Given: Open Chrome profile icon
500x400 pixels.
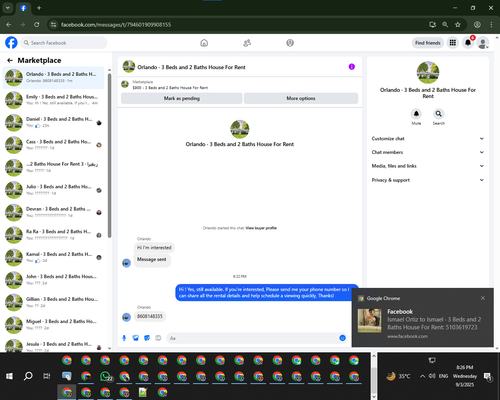Looking at the screenshot, I should pyautogui.click(x=477, y=24).
